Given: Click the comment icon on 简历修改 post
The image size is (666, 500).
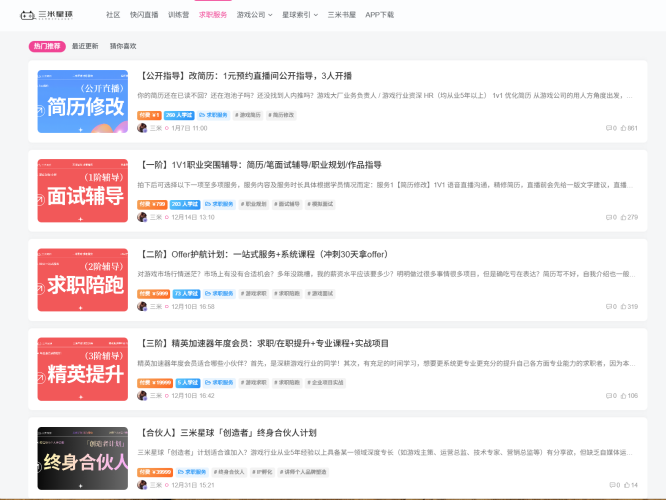Looking at the screenshot, I should 609,128.
